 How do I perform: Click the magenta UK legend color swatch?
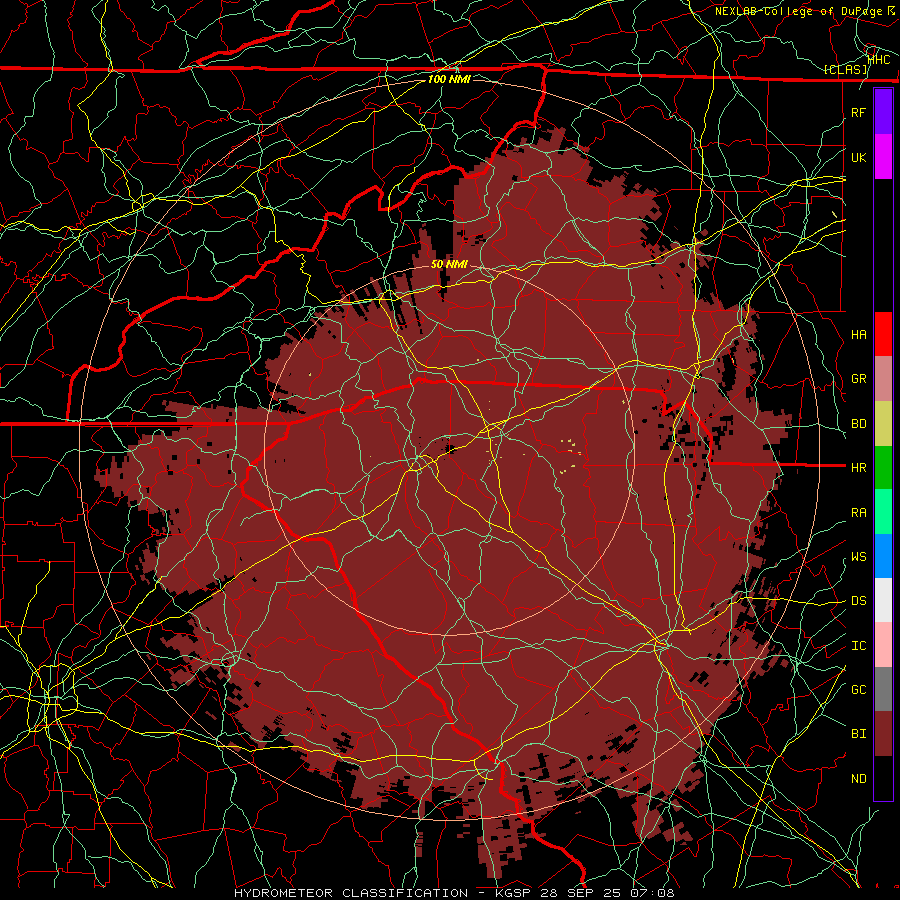[x=883, y=157]
